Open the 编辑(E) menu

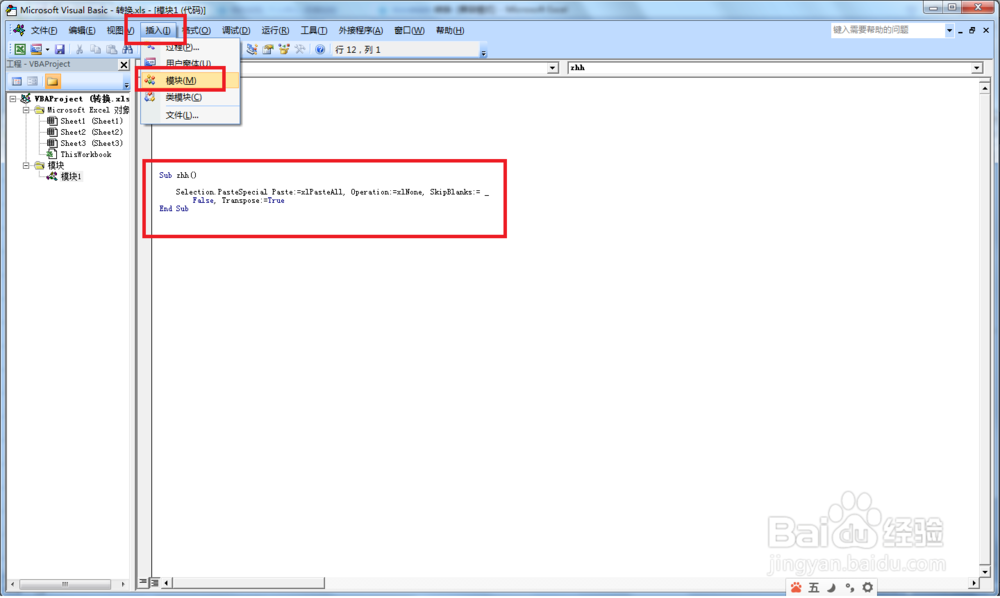(82, 31)
